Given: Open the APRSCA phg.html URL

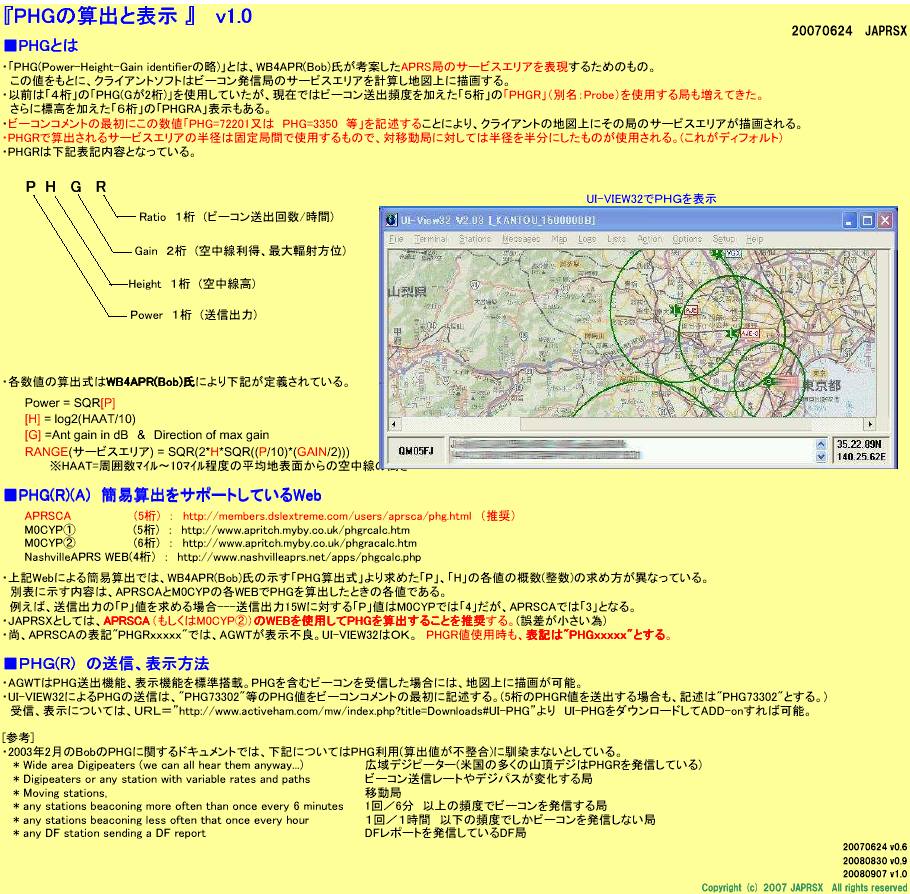Looking at the screenshot, I should pos(327,516).
